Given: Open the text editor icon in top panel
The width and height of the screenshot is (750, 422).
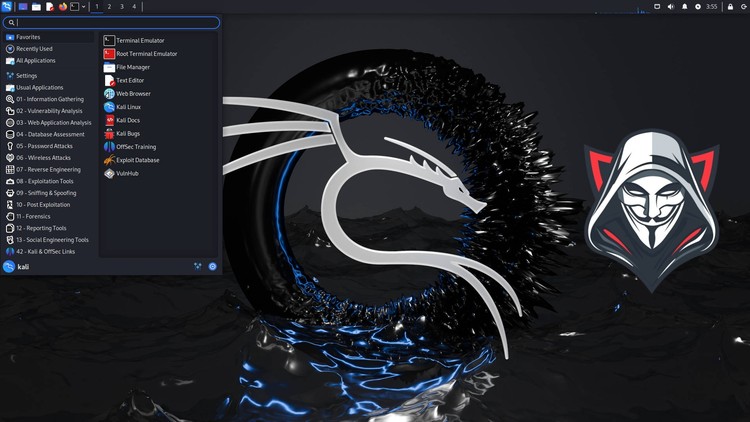Looking at the screenshot, I should coord(50,6).
